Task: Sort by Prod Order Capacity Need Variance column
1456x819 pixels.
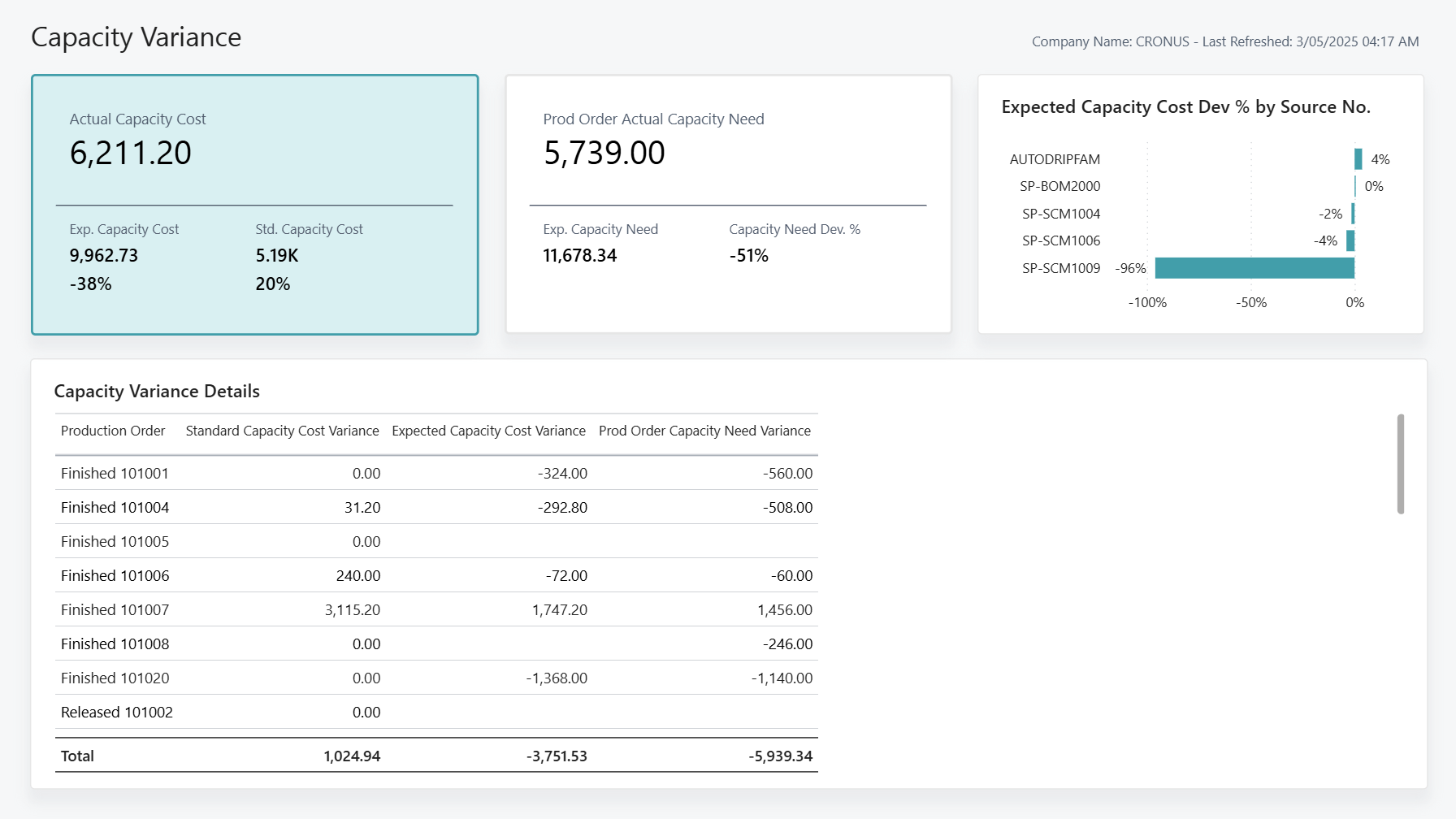Action: [x=704, y=431]
